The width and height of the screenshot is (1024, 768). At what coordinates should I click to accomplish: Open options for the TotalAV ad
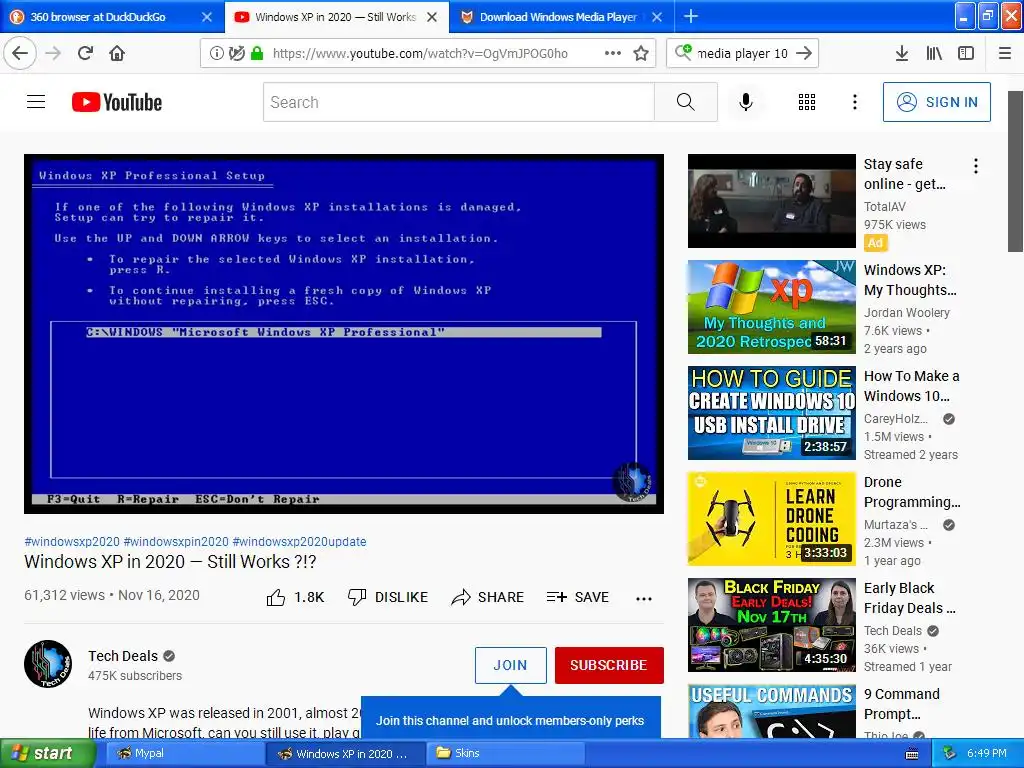(x=976, y=166)
